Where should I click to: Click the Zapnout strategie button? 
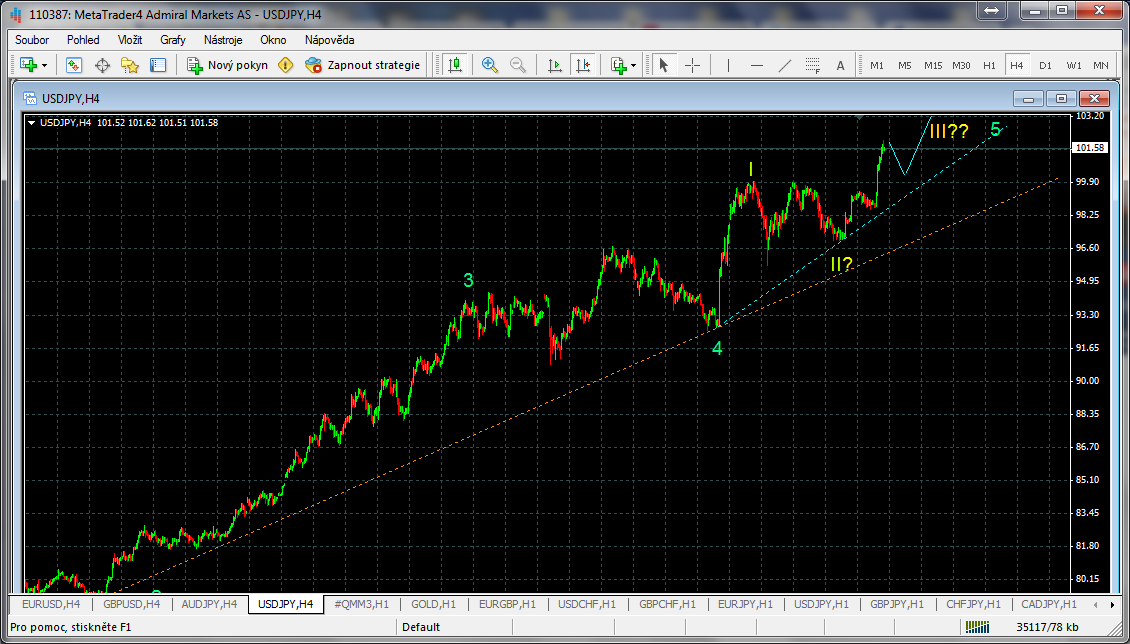pyautogui.click(x=362, y=66)
